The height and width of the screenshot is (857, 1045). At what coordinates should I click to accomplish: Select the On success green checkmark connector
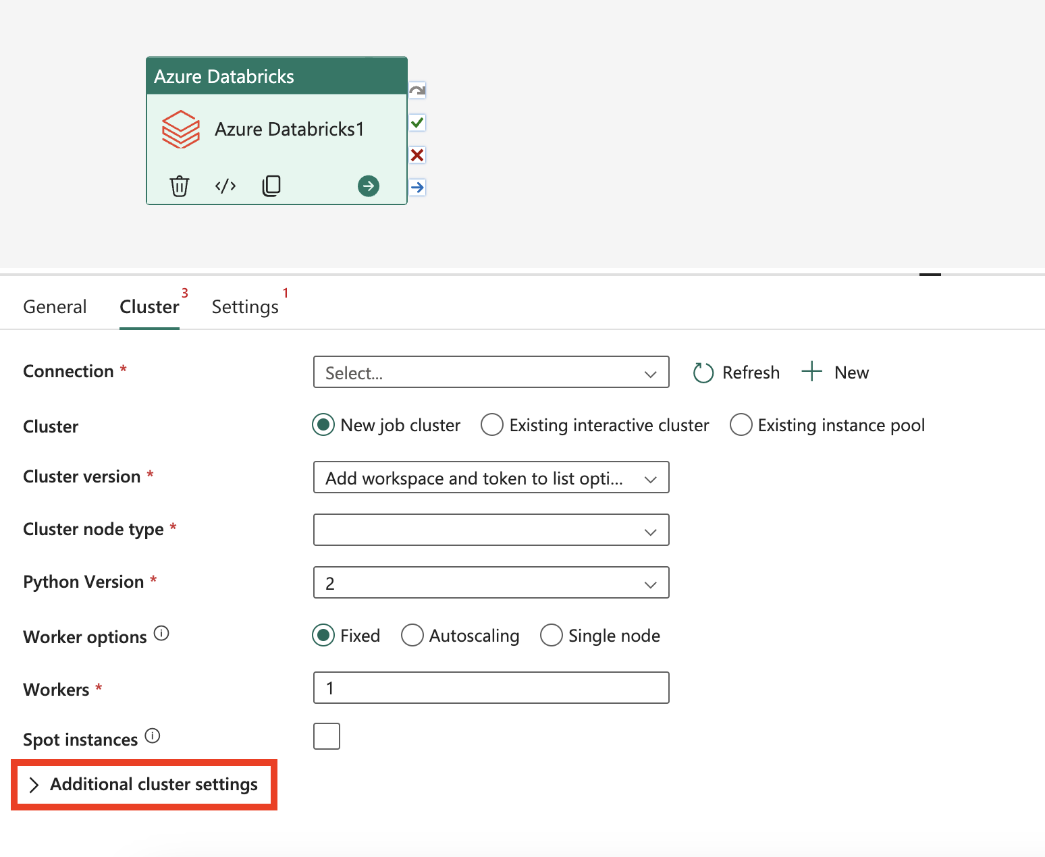417,123
